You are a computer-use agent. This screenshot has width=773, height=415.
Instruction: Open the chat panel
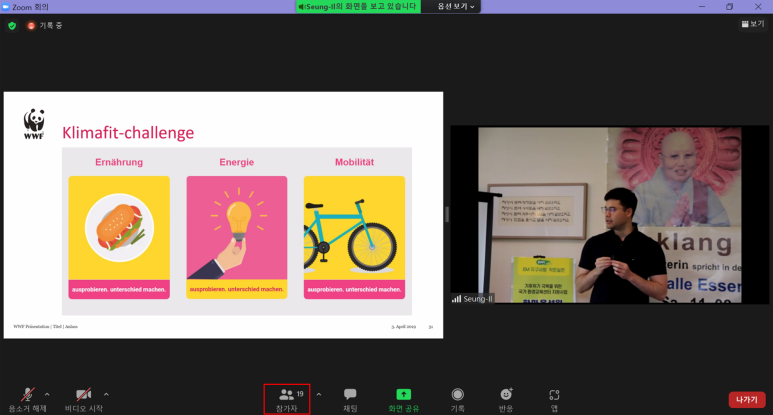350,400
